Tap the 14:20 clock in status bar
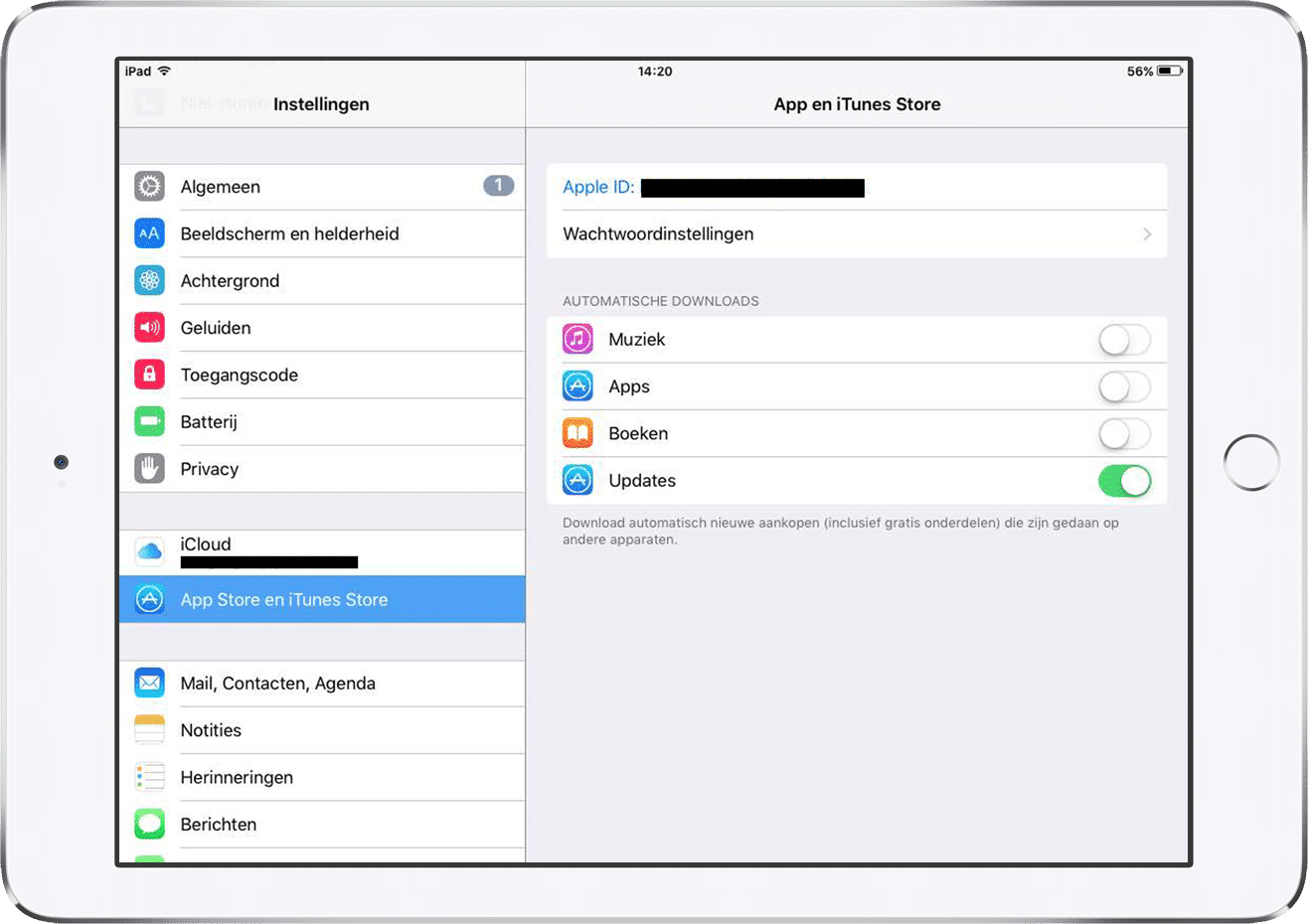 (x=655, y=72)
